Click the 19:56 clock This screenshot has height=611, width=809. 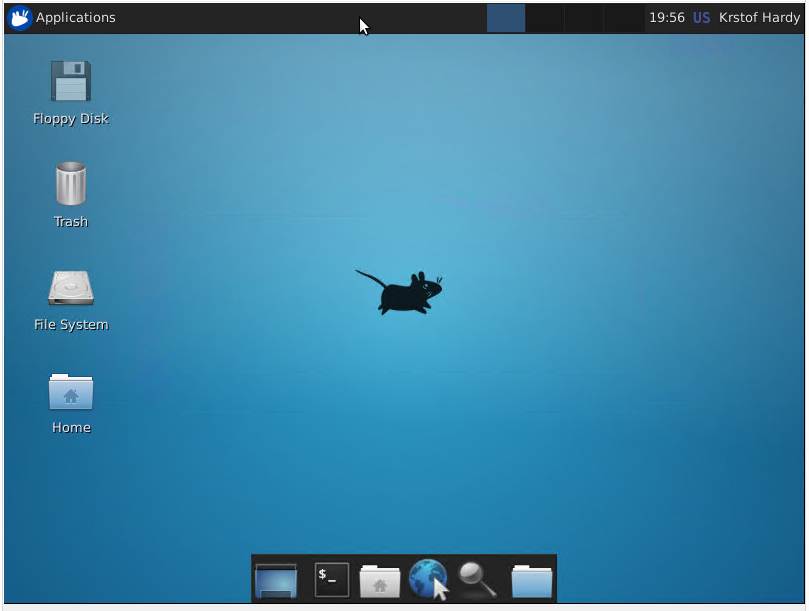pos(667,18)
